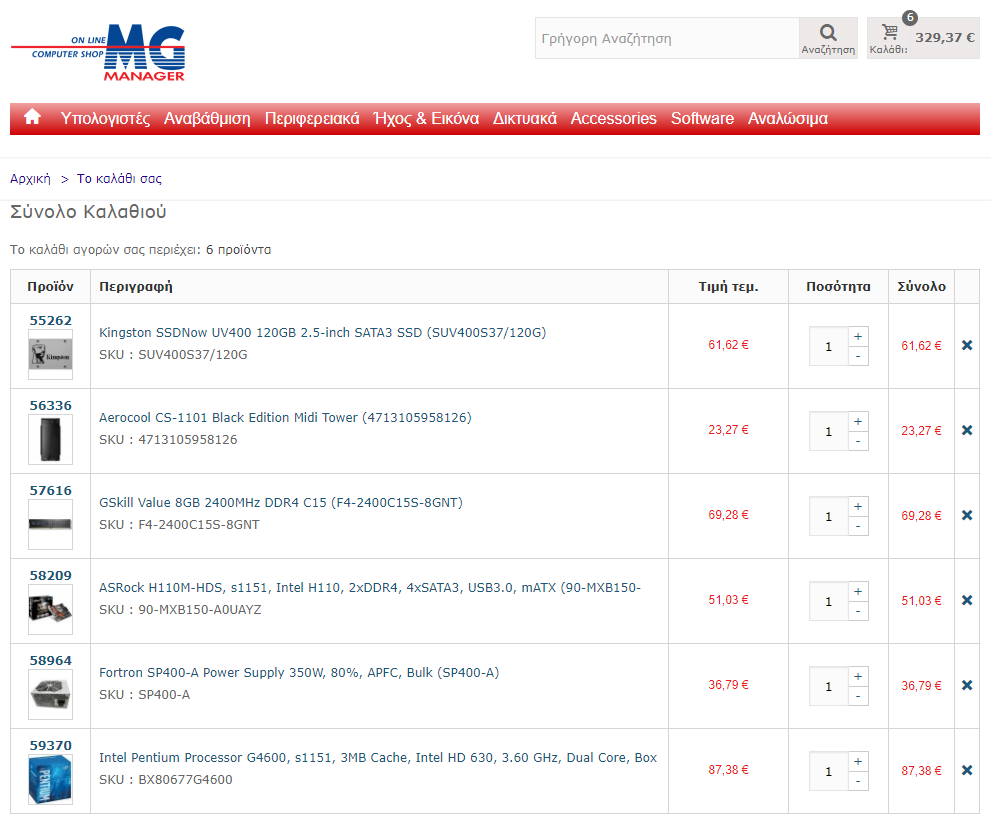Click the MG Manager logo

click(99, 53)
